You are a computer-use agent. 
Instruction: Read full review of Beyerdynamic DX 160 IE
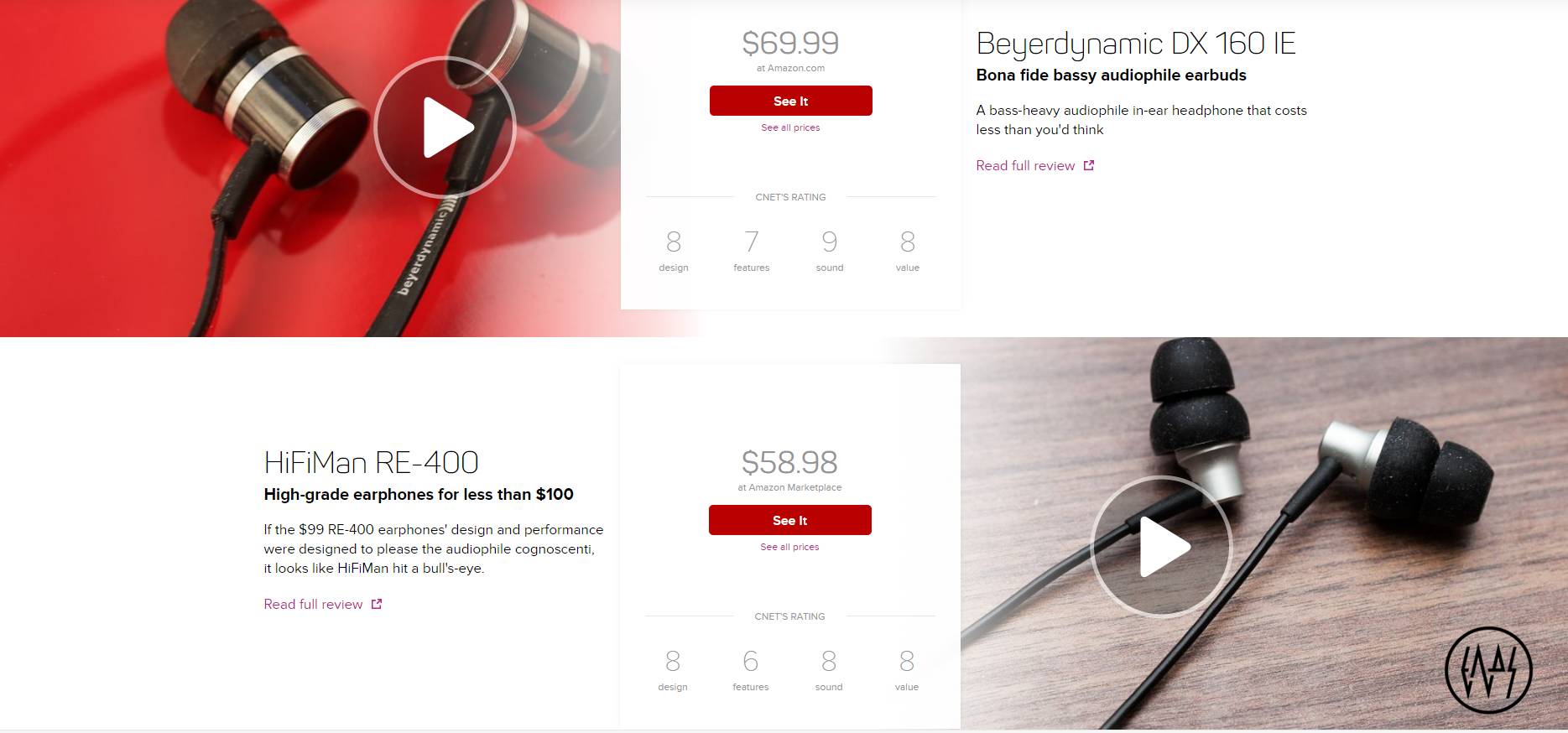pos(1025,165)
